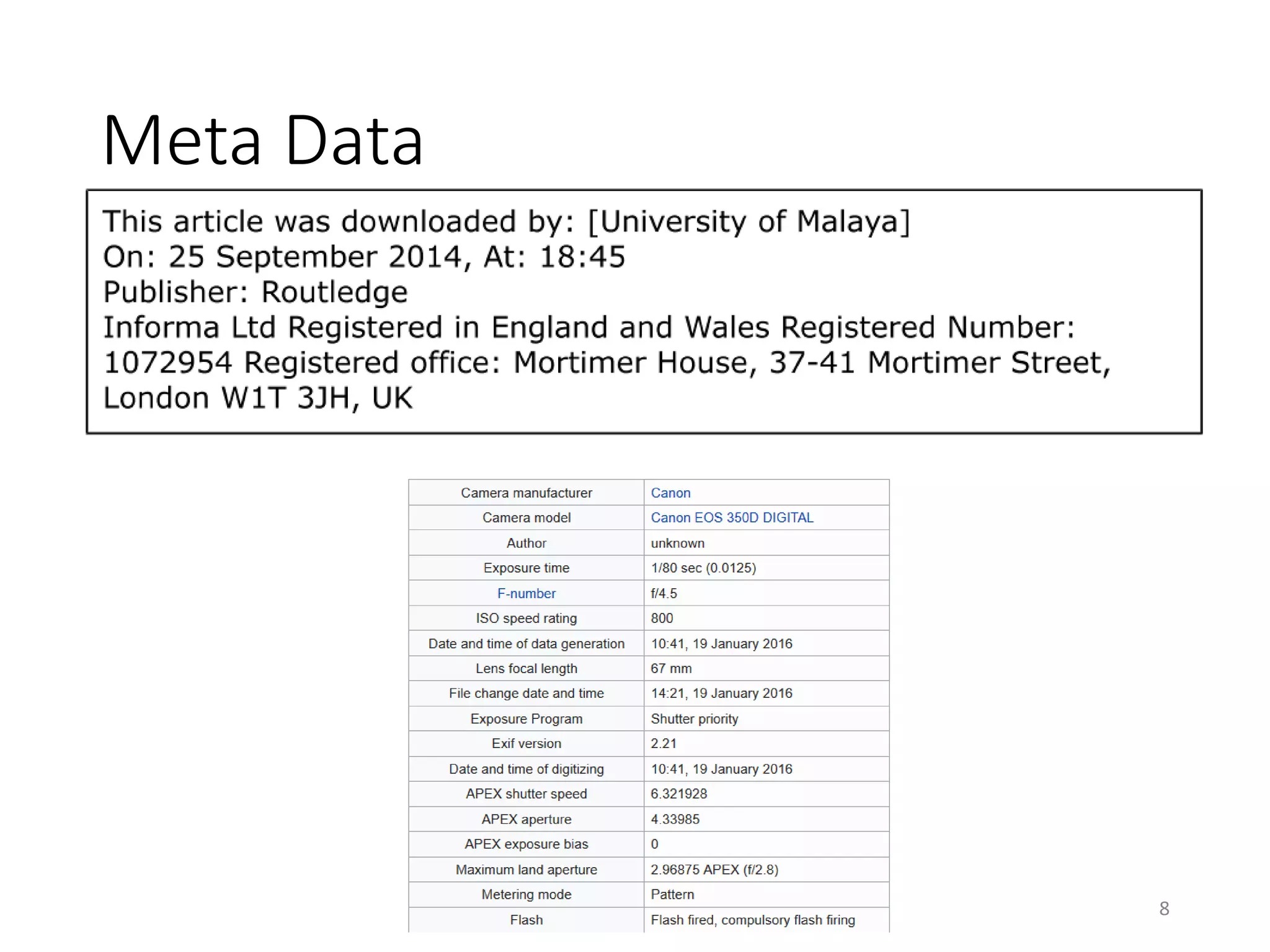The width and height of the screenshot is (1270, 952).
Task: Click the Author value unknown
Action: coord(677,543)
